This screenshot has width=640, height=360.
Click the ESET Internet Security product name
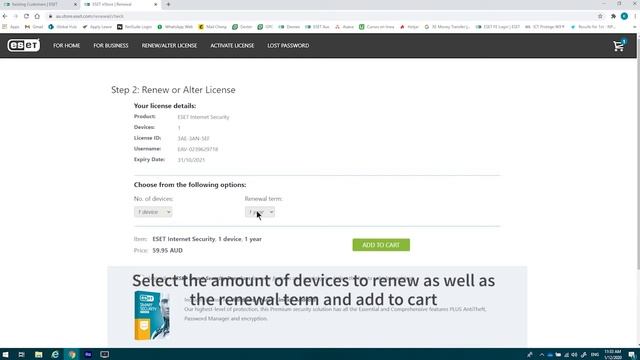pyautogui.click(x=203, y=117)
